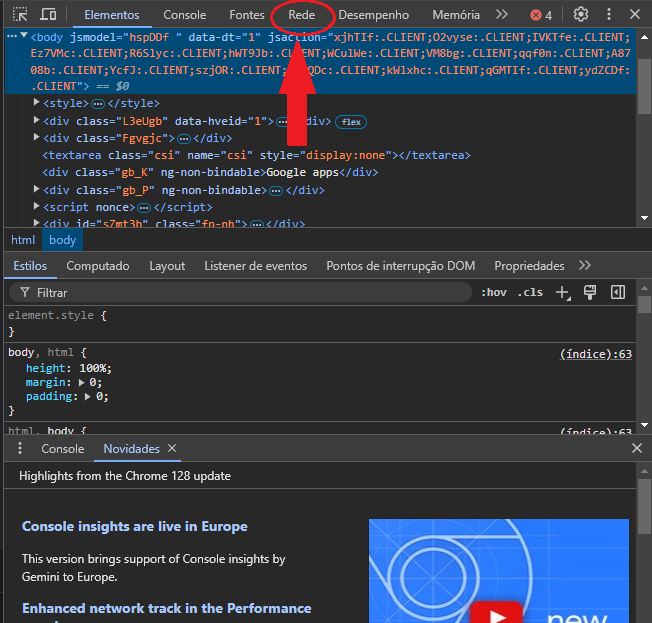Toggle the rendering emulations brush icon
This screenshot has height=623, width=652.
tap(590, 292)
